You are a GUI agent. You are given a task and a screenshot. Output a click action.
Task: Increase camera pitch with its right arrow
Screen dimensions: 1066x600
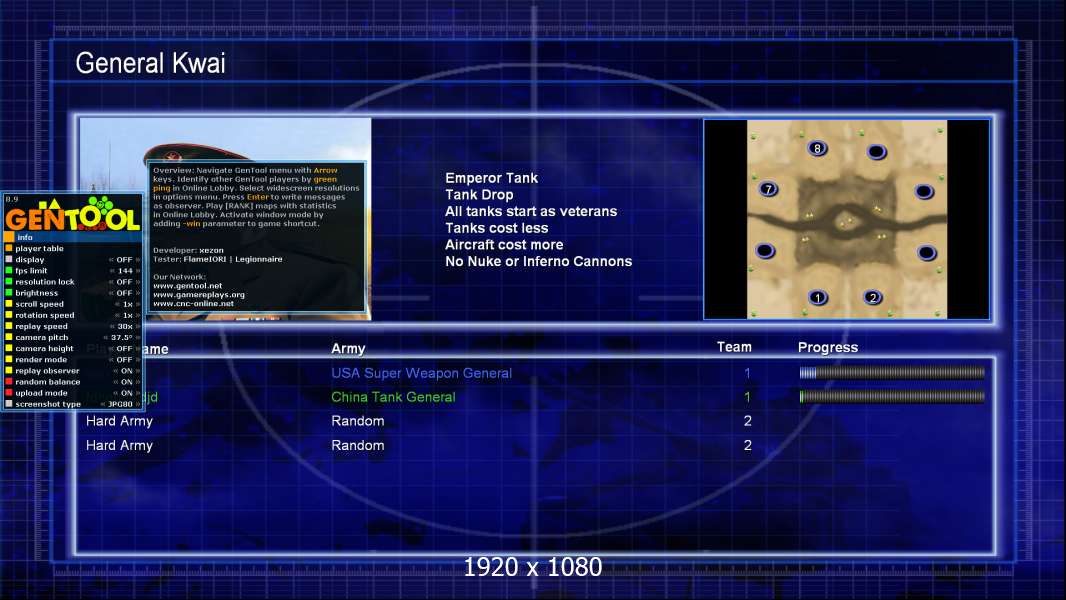[x=138, y=337]
